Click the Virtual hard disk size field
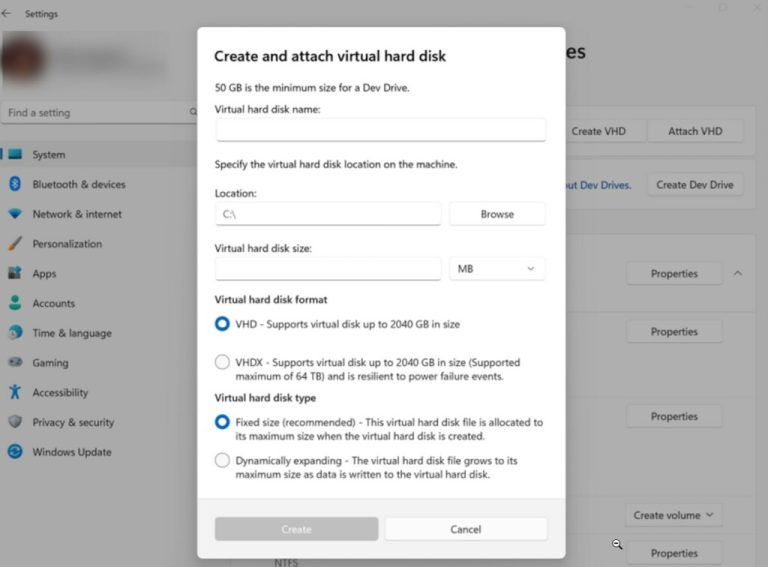768x567 pixels. (328, 269)
